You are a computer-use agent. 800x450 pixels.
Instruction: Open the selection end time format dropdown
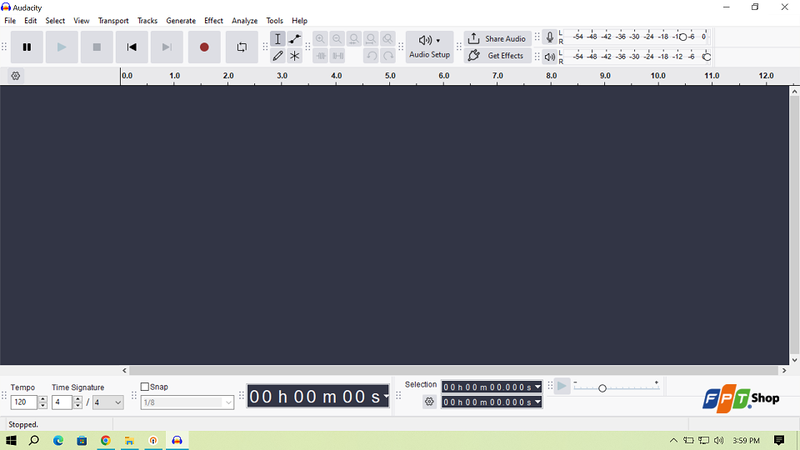[x=538, y=402]
